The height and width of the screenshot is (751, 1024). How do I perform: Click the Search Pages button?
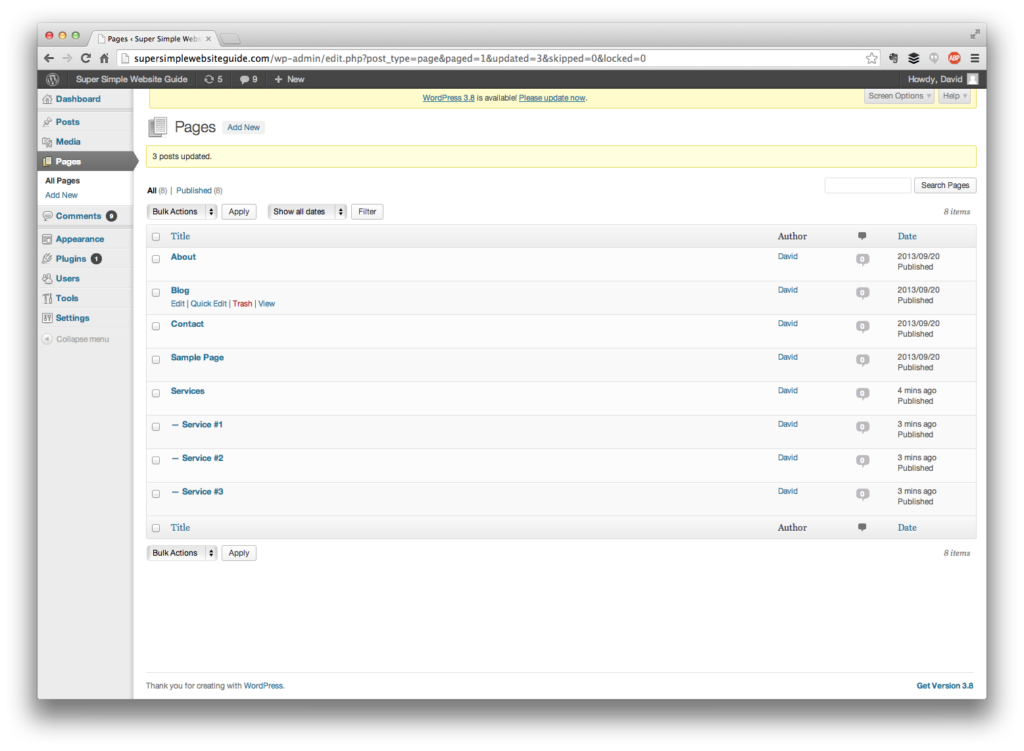[x=945, y=185]
